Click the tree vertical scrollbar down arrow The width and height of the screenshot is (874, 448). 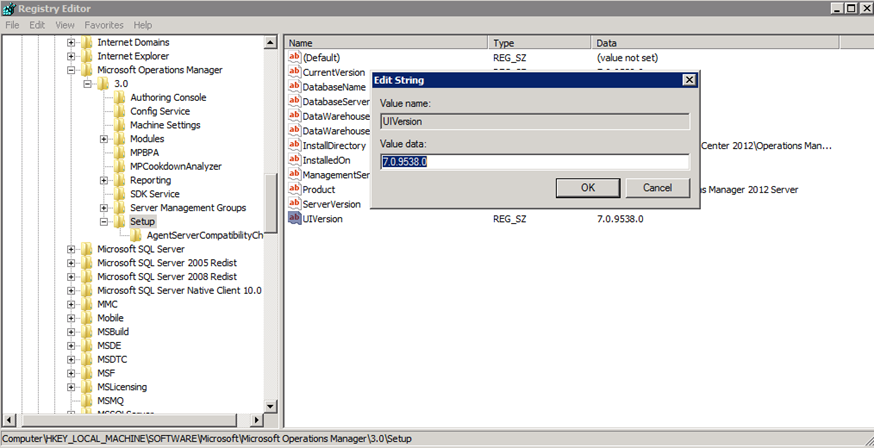(270, 407)
